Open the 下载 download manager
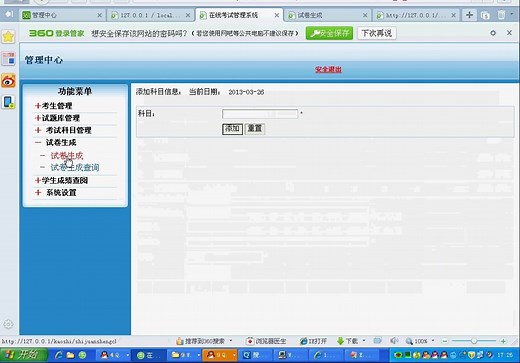520x363 pixels. pyautogui.click(x=348, y=341)
